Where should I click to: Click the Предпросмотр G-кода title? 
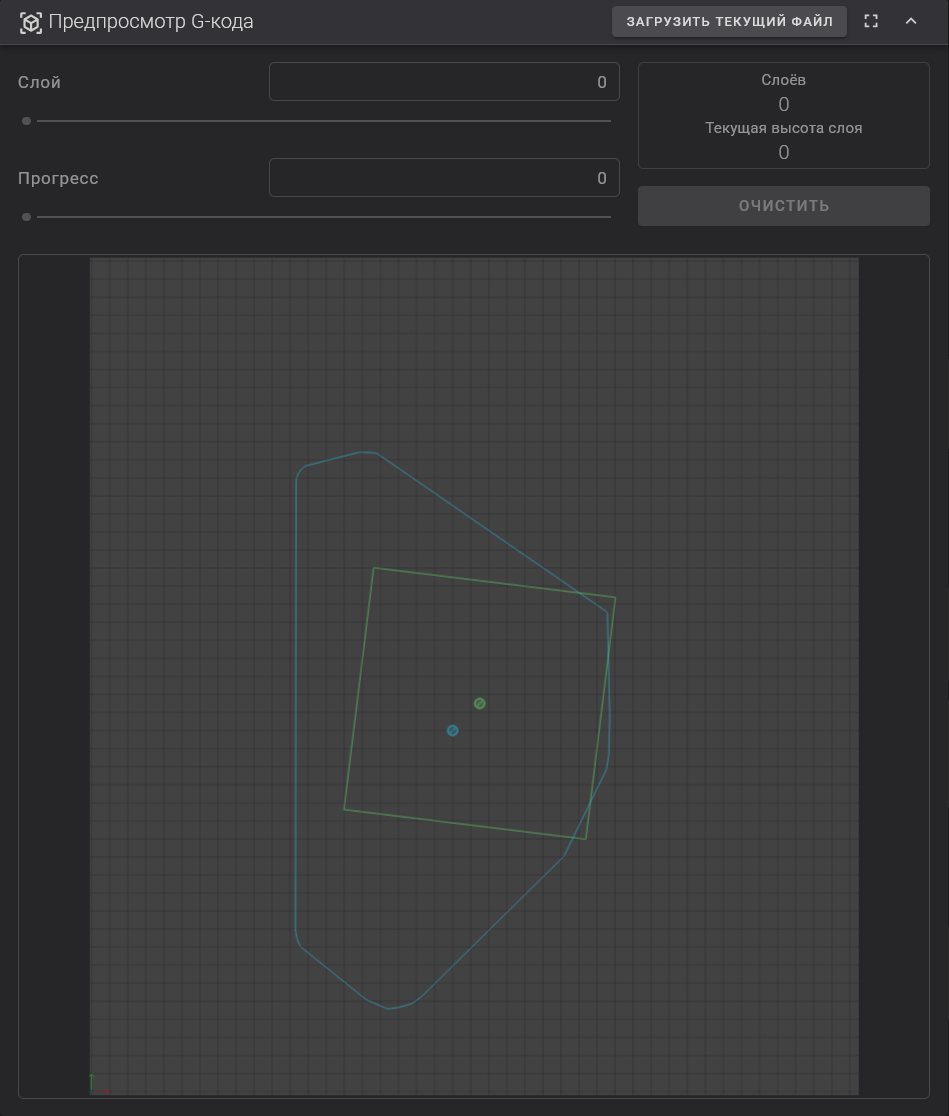[151, 21]
